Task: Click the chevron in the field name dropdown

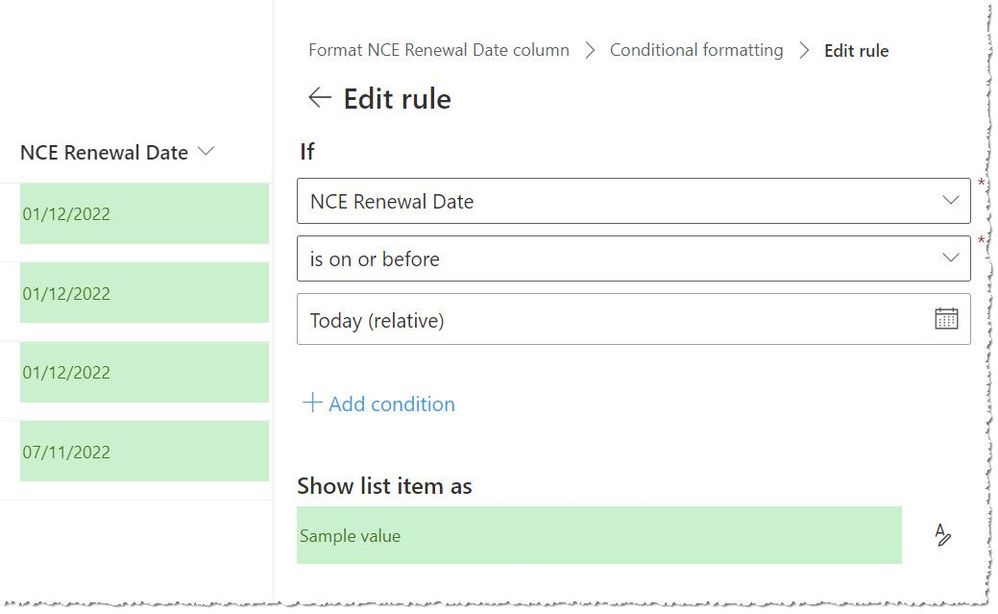Action: (950, 201)
